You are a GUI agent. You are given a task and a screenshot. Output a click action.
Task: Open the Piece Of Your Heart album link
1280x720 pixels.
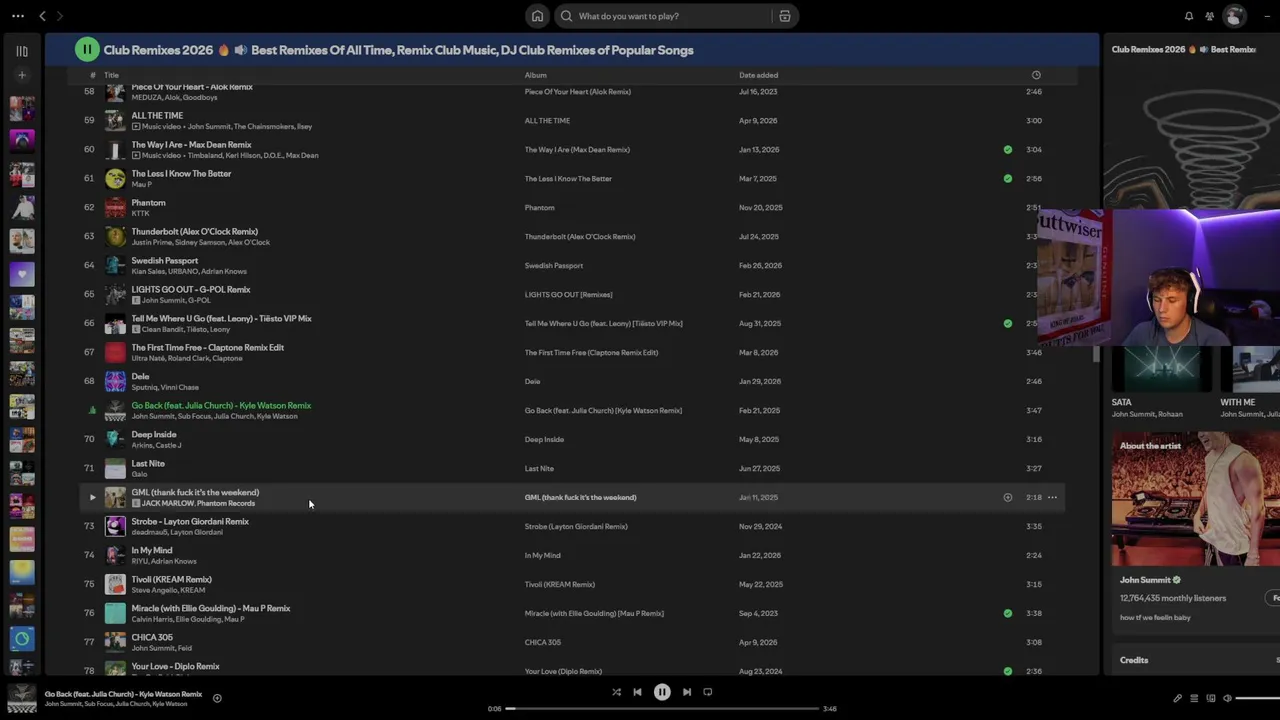coord(577,92)
